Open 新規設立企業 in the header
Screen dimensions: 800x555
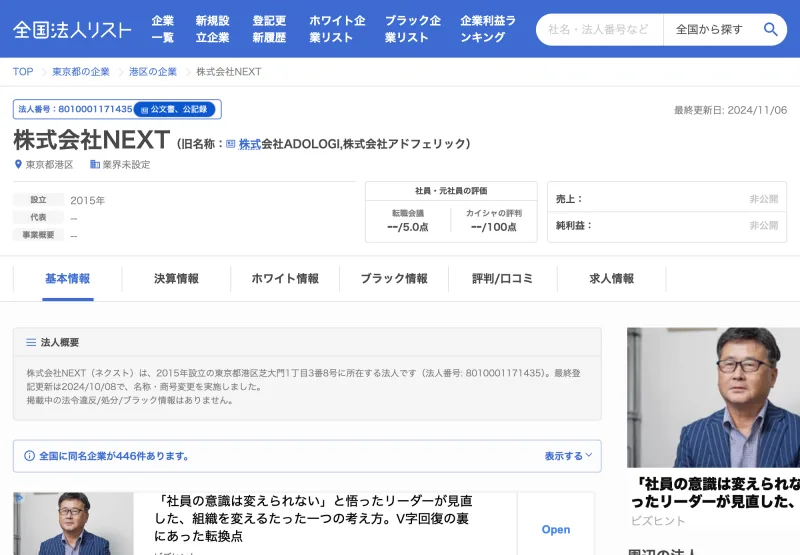point(212,29)
